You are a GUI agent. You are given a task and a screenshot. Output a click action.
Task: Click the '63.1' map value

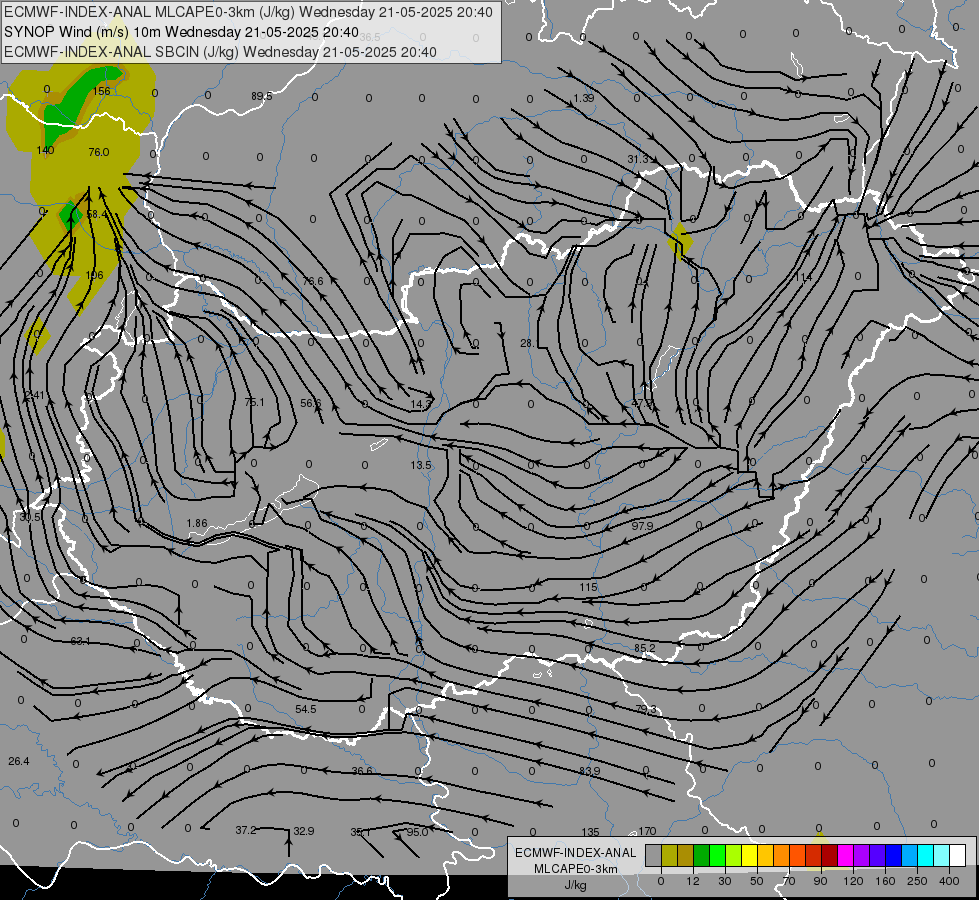tap(81, 641)
